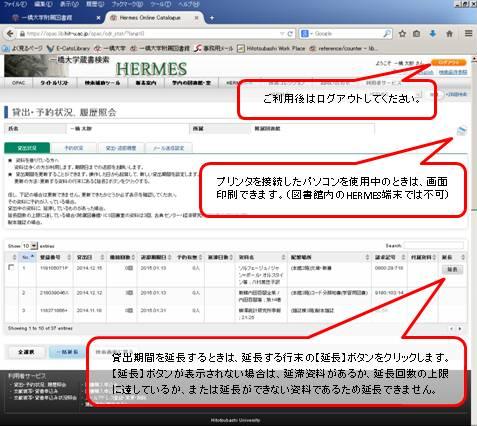Image resolution: width=477 pixels, height=426 pixels.
Task: Click the HERMES logo
Action: [151, 69]
